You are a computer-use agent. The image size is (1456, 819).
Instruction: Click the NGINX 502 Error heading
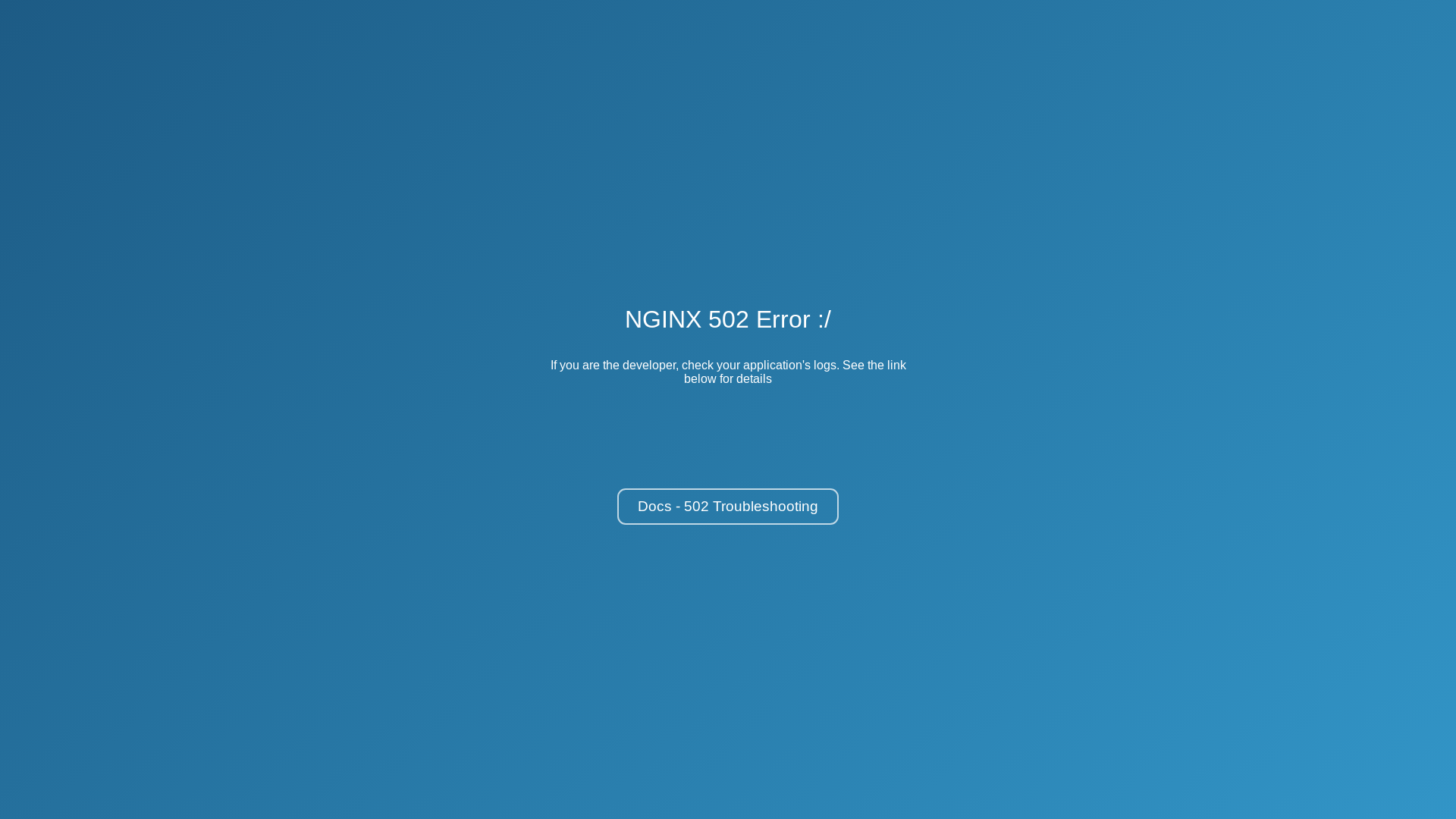coord(727,319)
